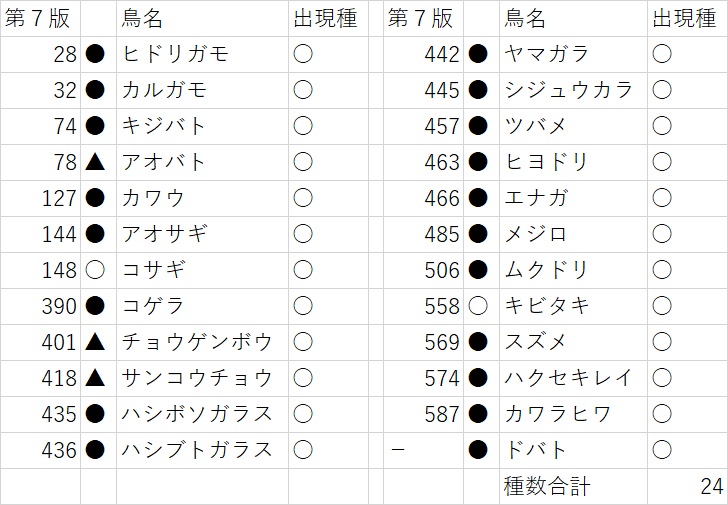
Task: Click the triangle marker beside サンコウチョウ
Action: (x=95, y=378)
